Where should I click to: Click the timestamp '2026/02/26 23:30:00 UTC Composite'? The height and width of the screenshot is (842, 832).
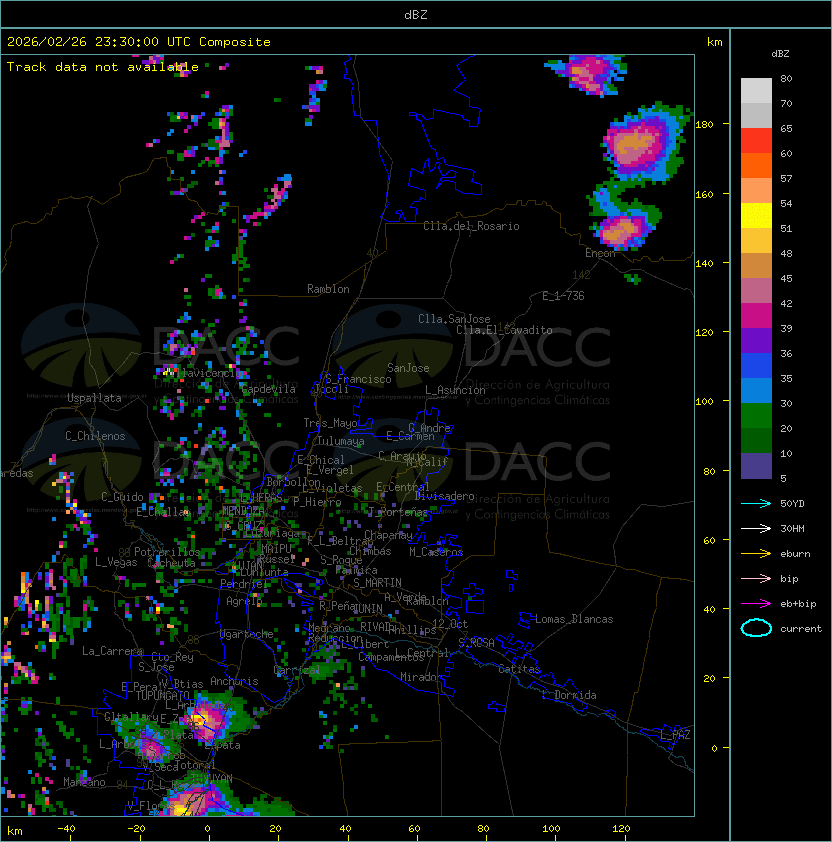tap(139, 42)
